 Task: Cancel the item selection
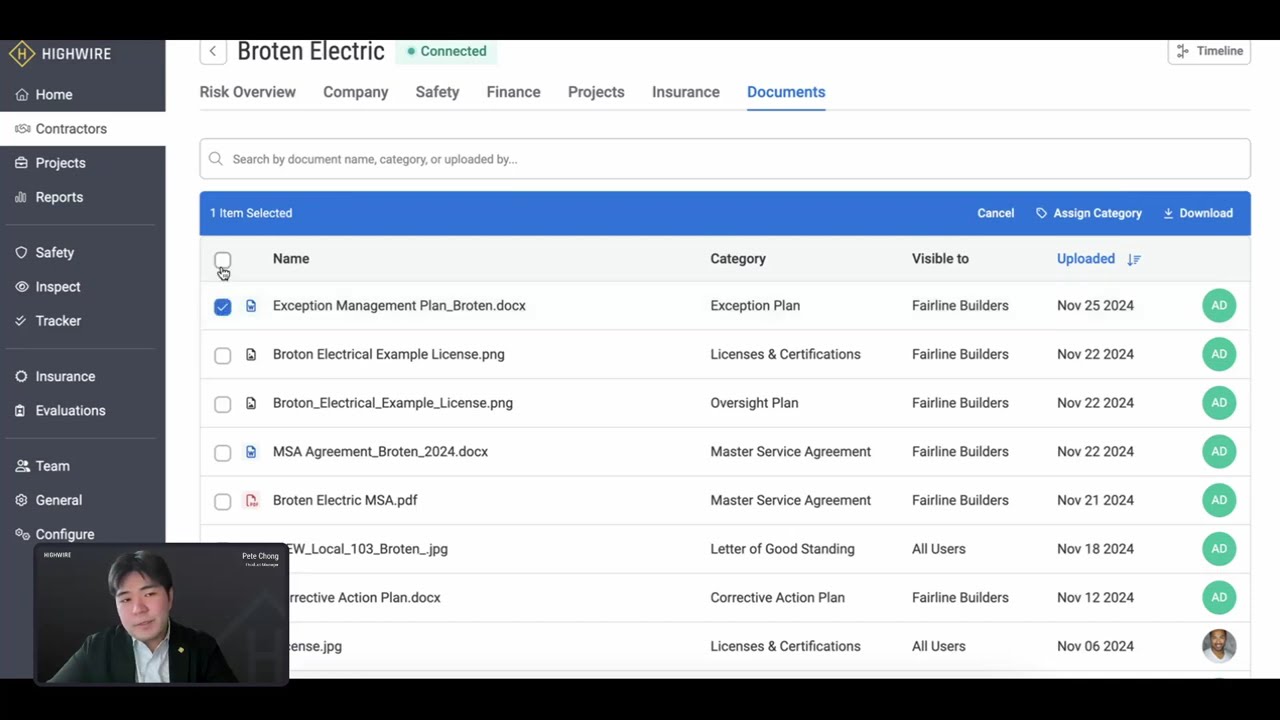[x=995, y=213]
